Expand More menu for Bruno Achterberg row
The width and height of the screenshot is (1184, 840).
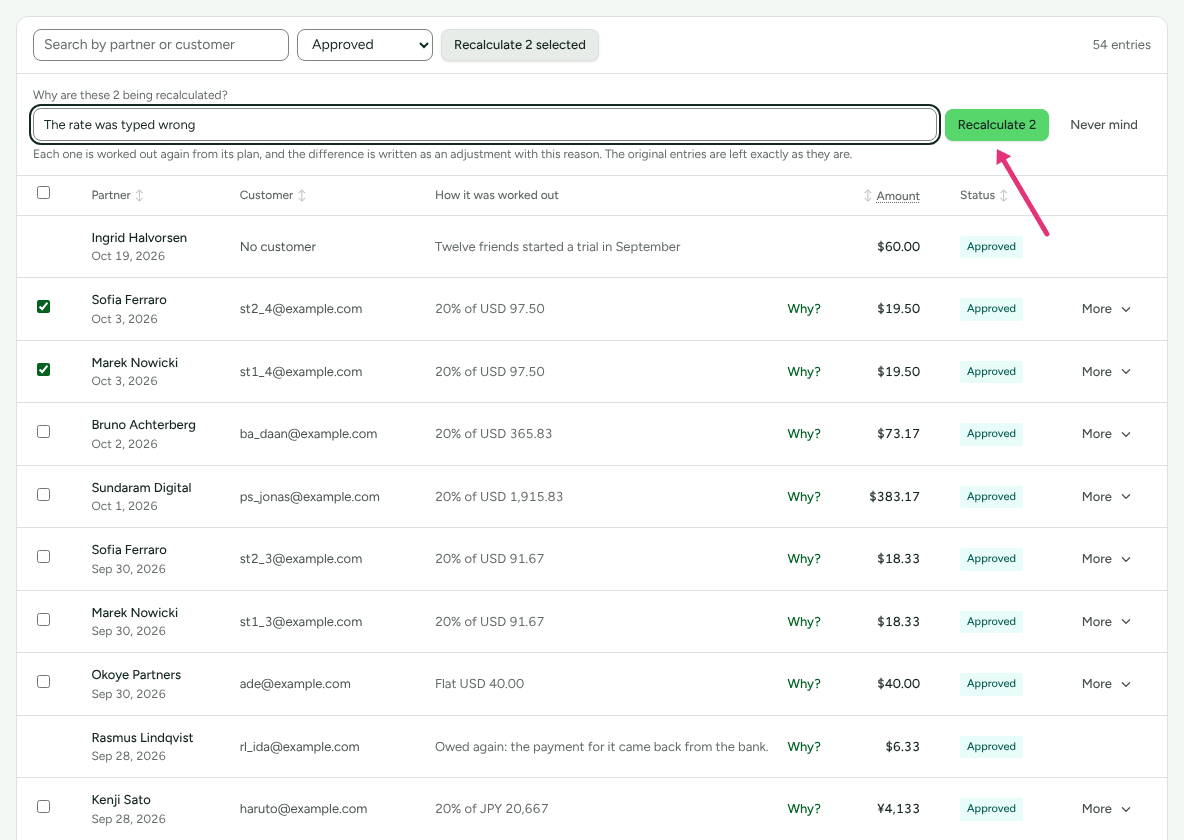point(1105,434)
